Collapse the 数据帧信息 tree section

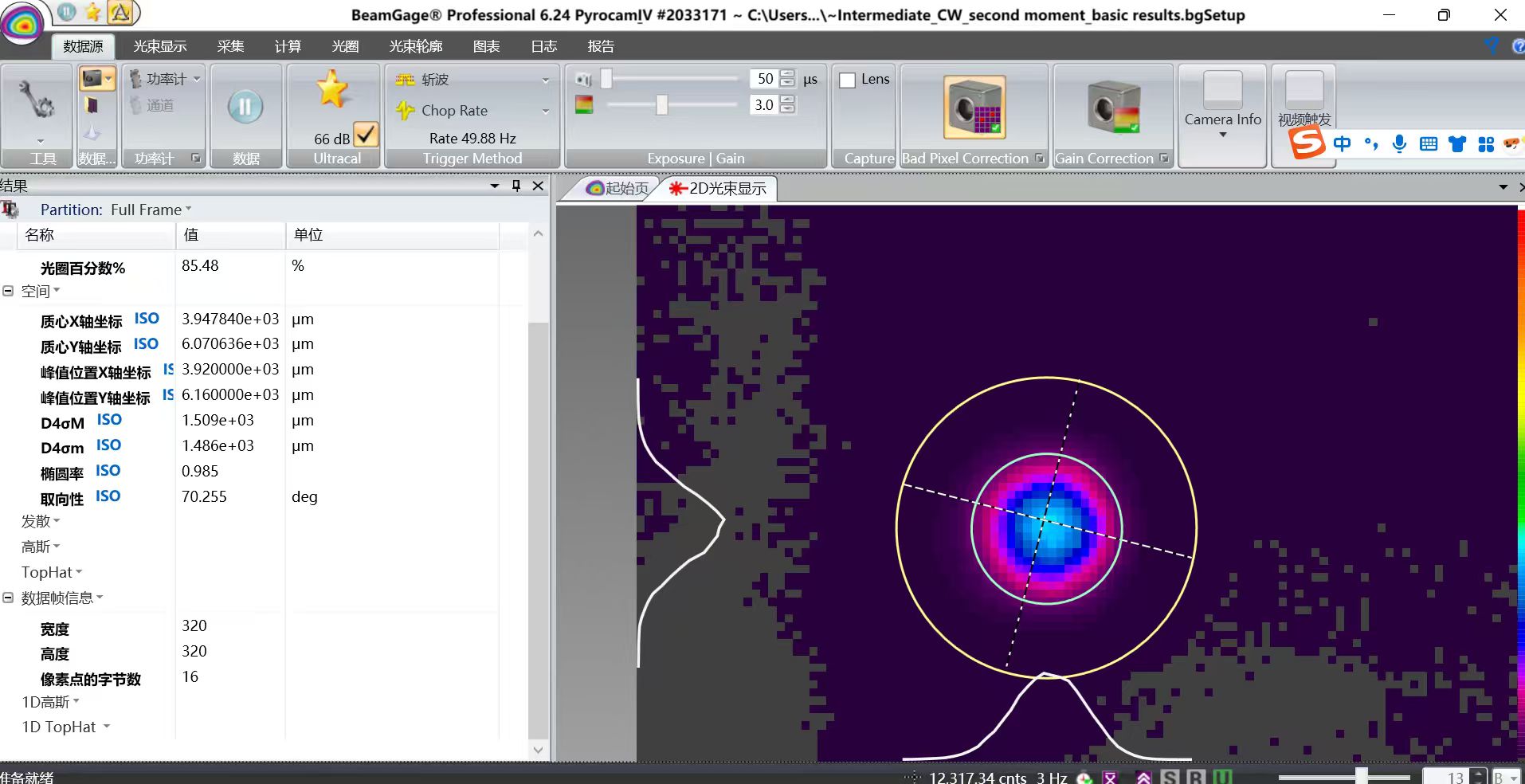pos(8,598)
